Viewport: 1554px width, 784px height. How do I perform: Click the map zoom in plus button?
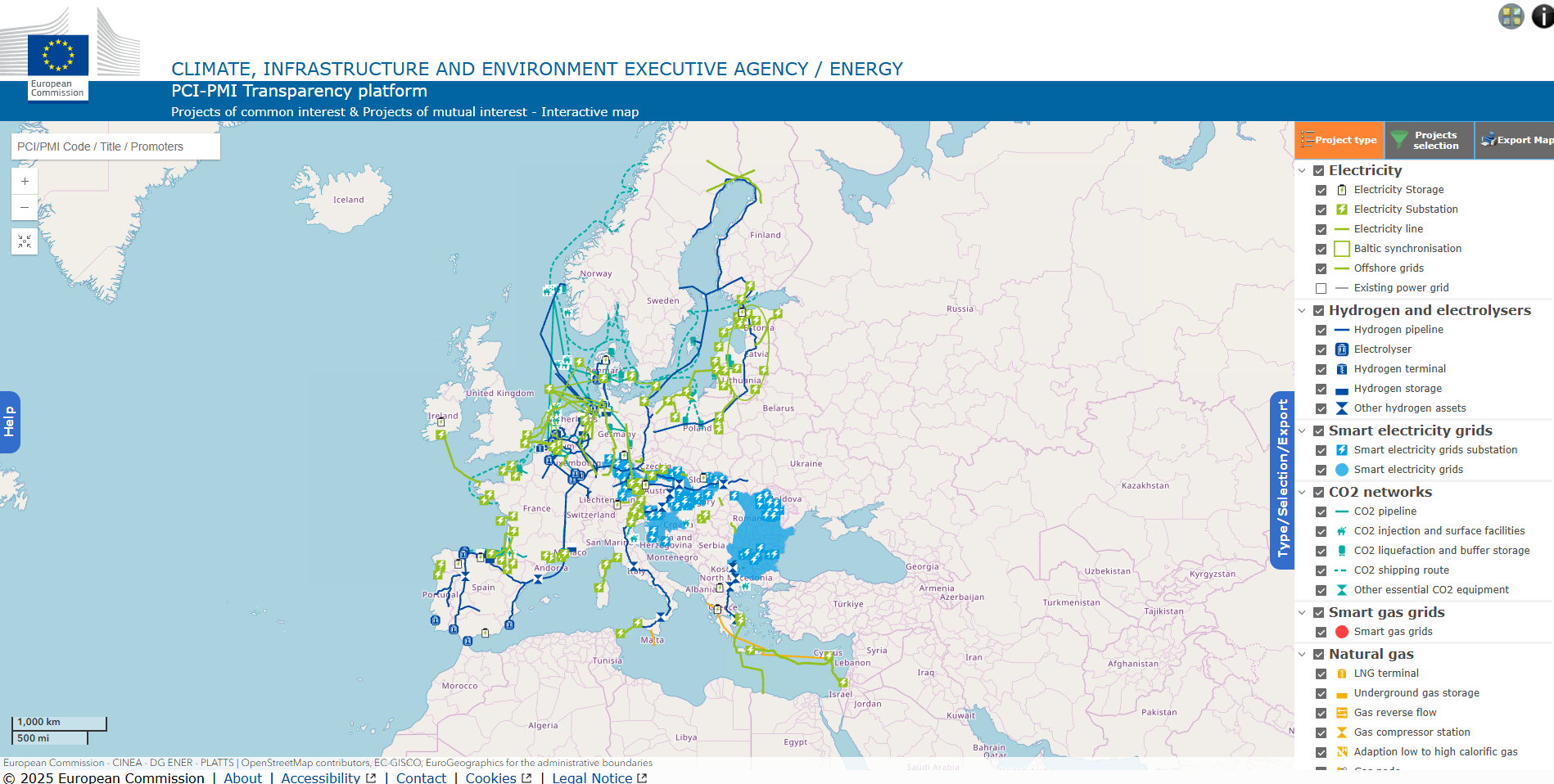25,182
